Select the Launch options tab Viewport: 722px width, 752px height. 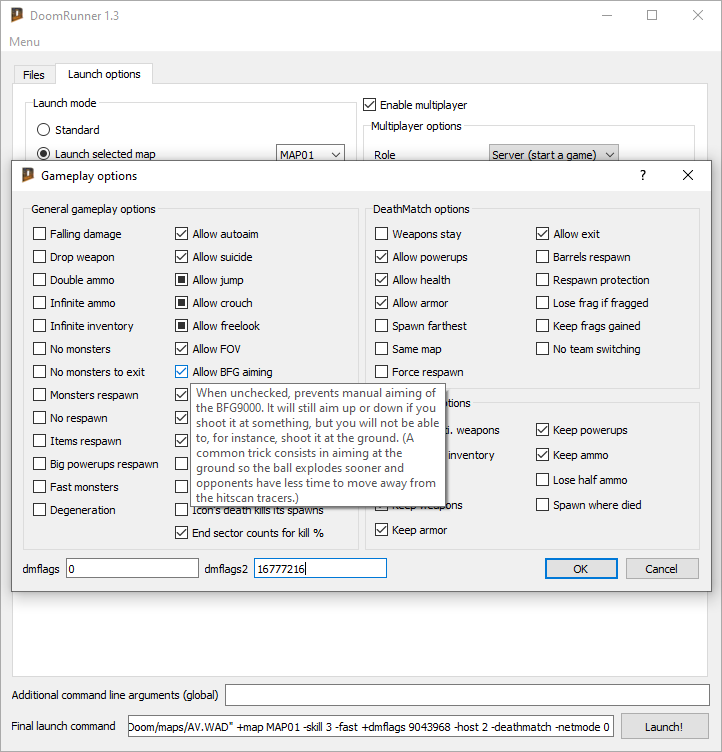(104, 74)
